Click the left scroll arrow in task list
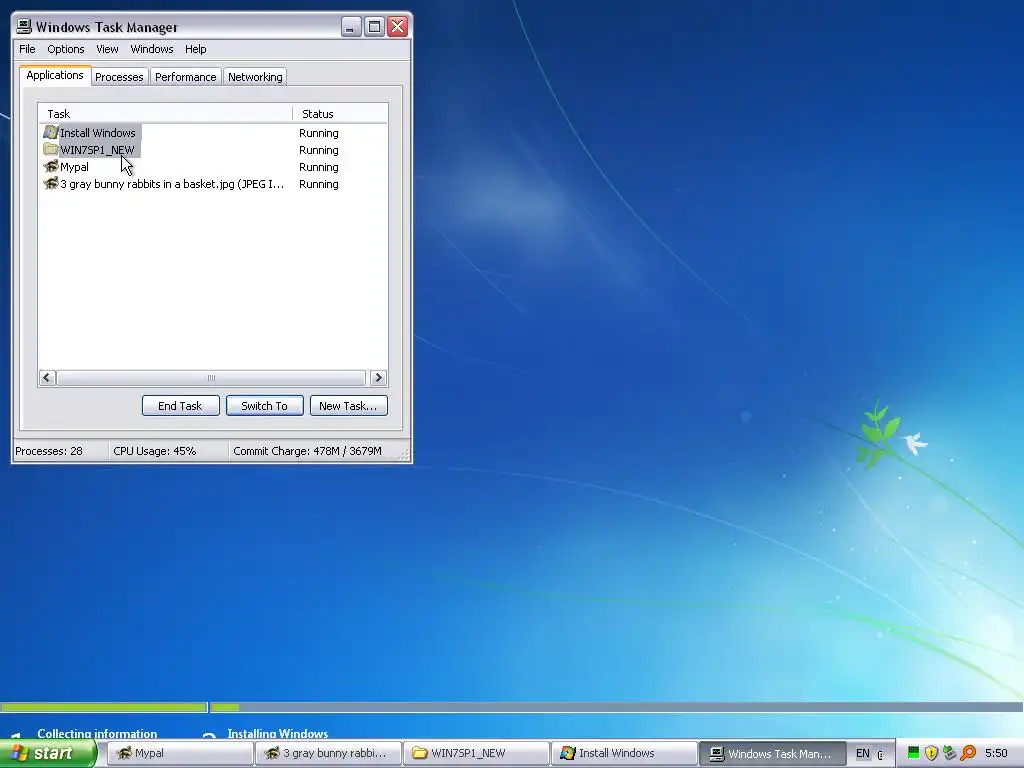The height and width of the screenshot is (768, 1024). [x=47, y=377]
